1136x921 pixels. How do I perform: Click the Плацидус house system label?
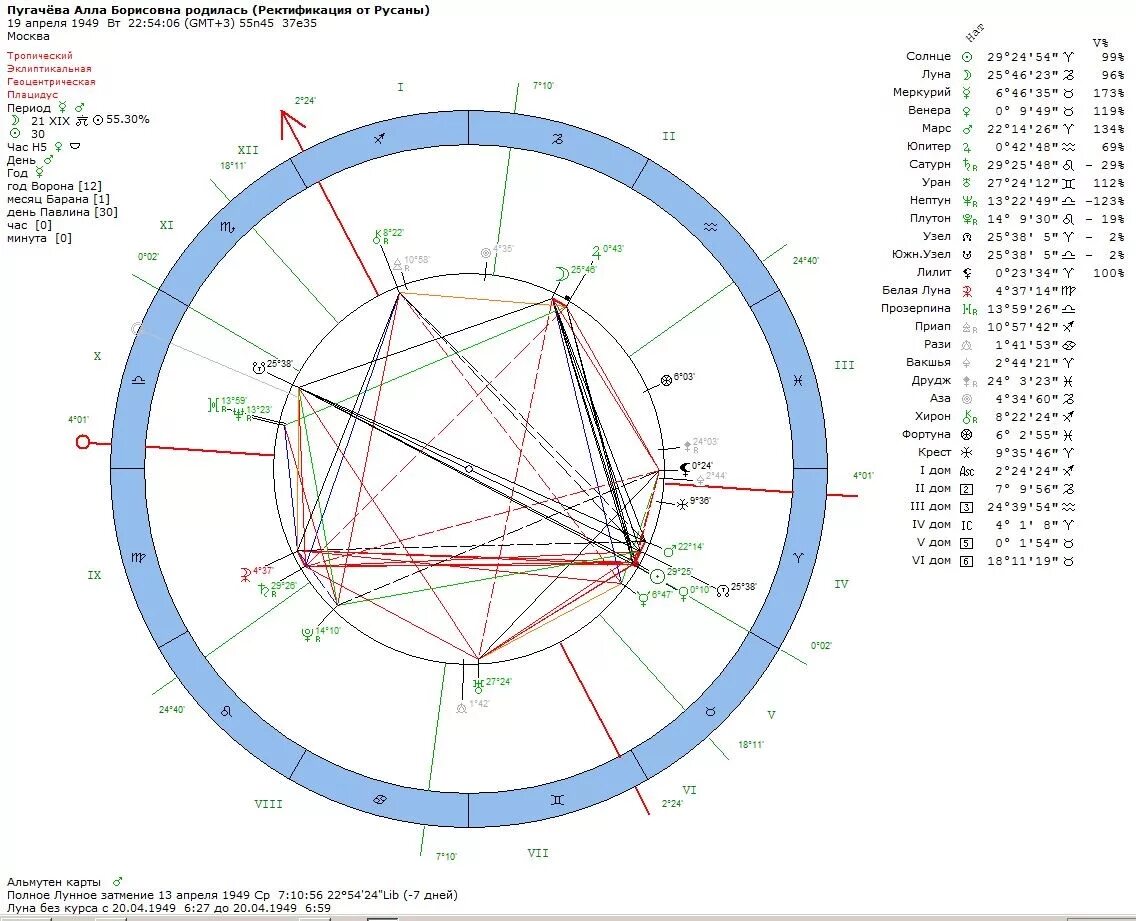pos(33,95)
